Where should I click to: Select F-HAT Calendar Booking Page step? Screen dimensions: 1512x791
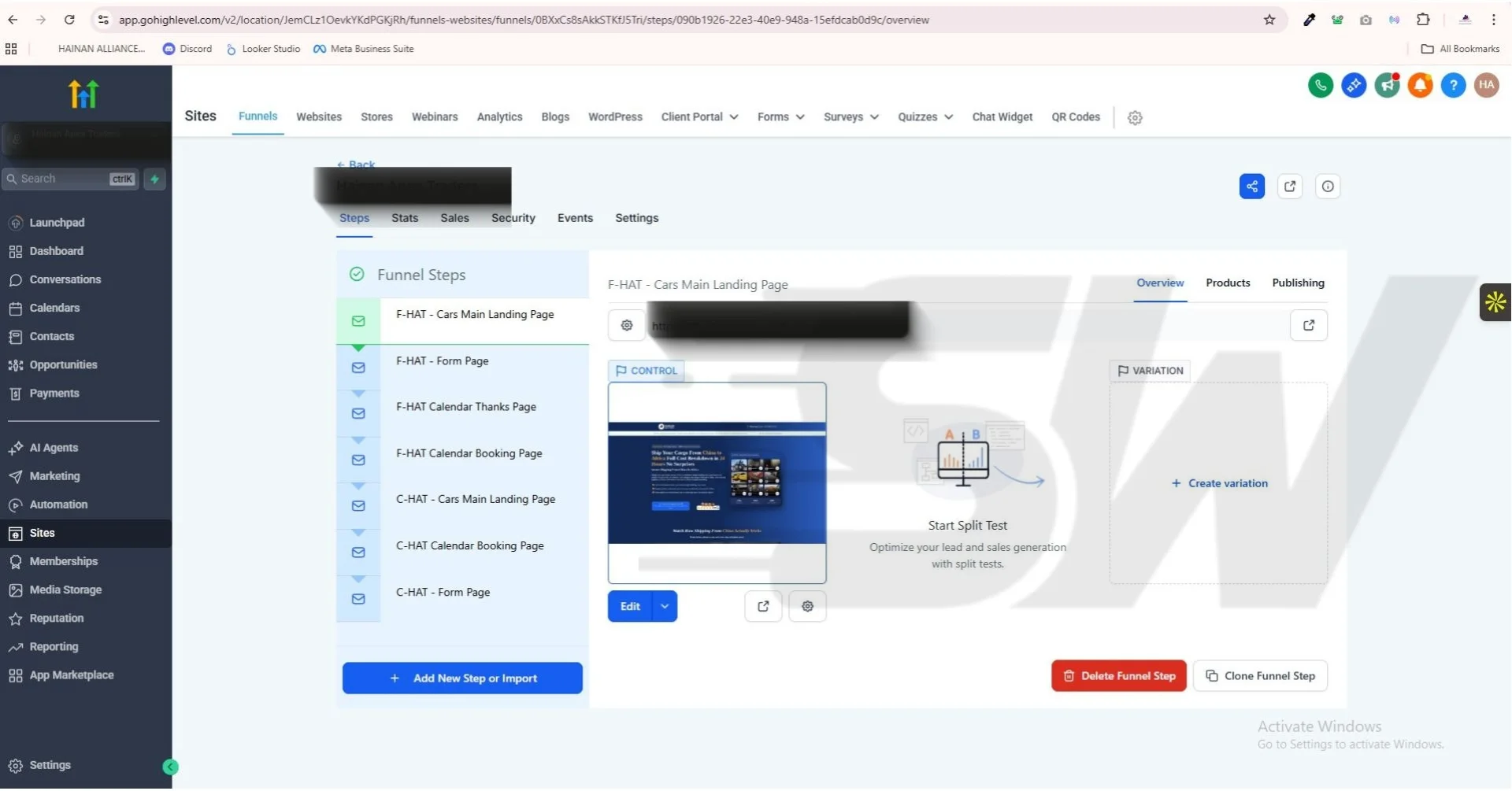469,454
